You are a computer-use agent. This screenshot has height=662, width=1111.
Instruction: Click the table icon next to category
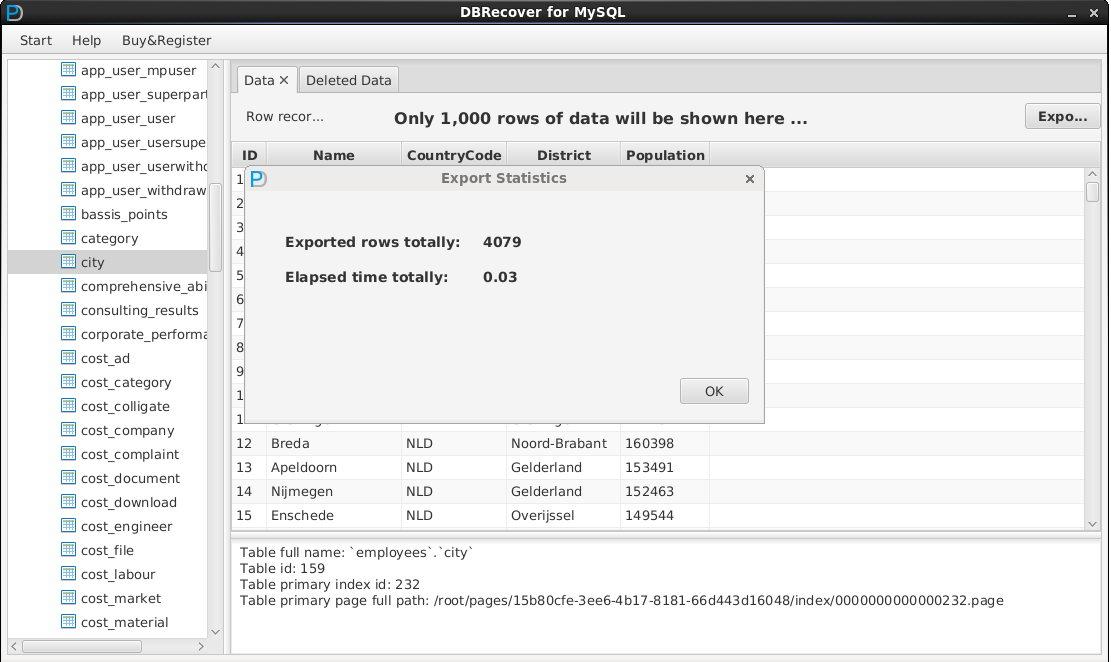click(x=68, y=238)
